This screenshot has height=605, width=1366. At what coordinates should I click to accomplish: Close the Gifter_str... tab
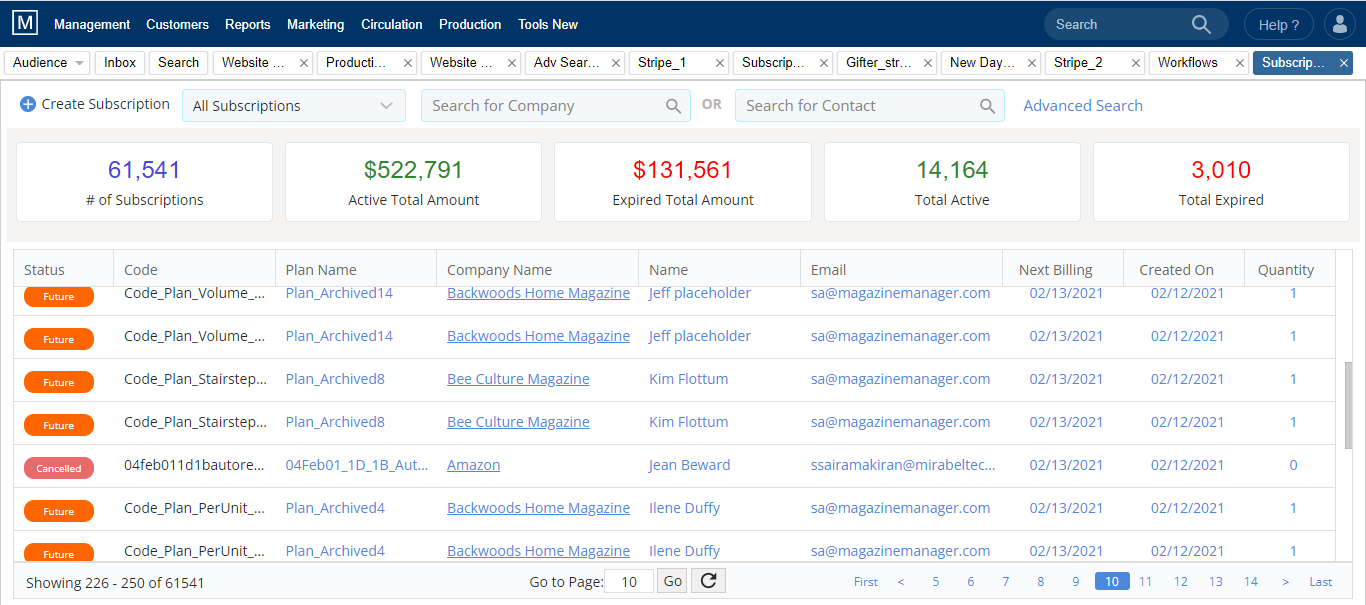[928, 63]
